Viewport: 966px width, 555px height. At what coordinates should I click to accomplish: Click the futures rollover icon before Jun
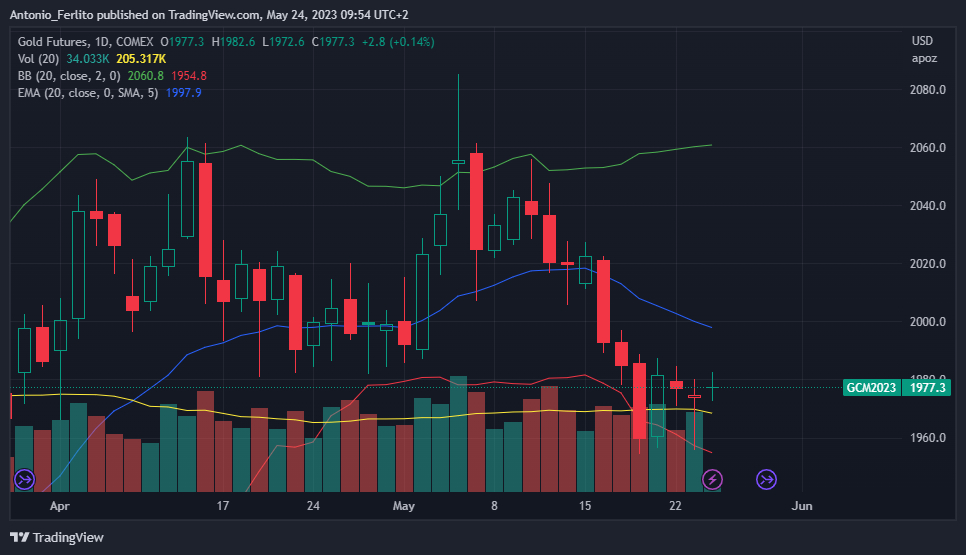point(766,480)
